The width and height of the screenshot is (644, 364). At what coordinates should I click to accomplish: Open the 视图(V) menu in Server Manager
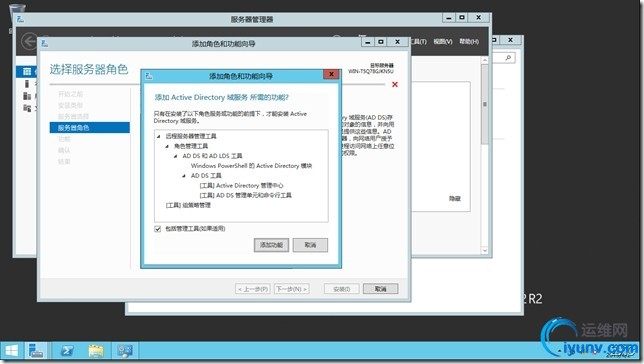coord(443,41)
